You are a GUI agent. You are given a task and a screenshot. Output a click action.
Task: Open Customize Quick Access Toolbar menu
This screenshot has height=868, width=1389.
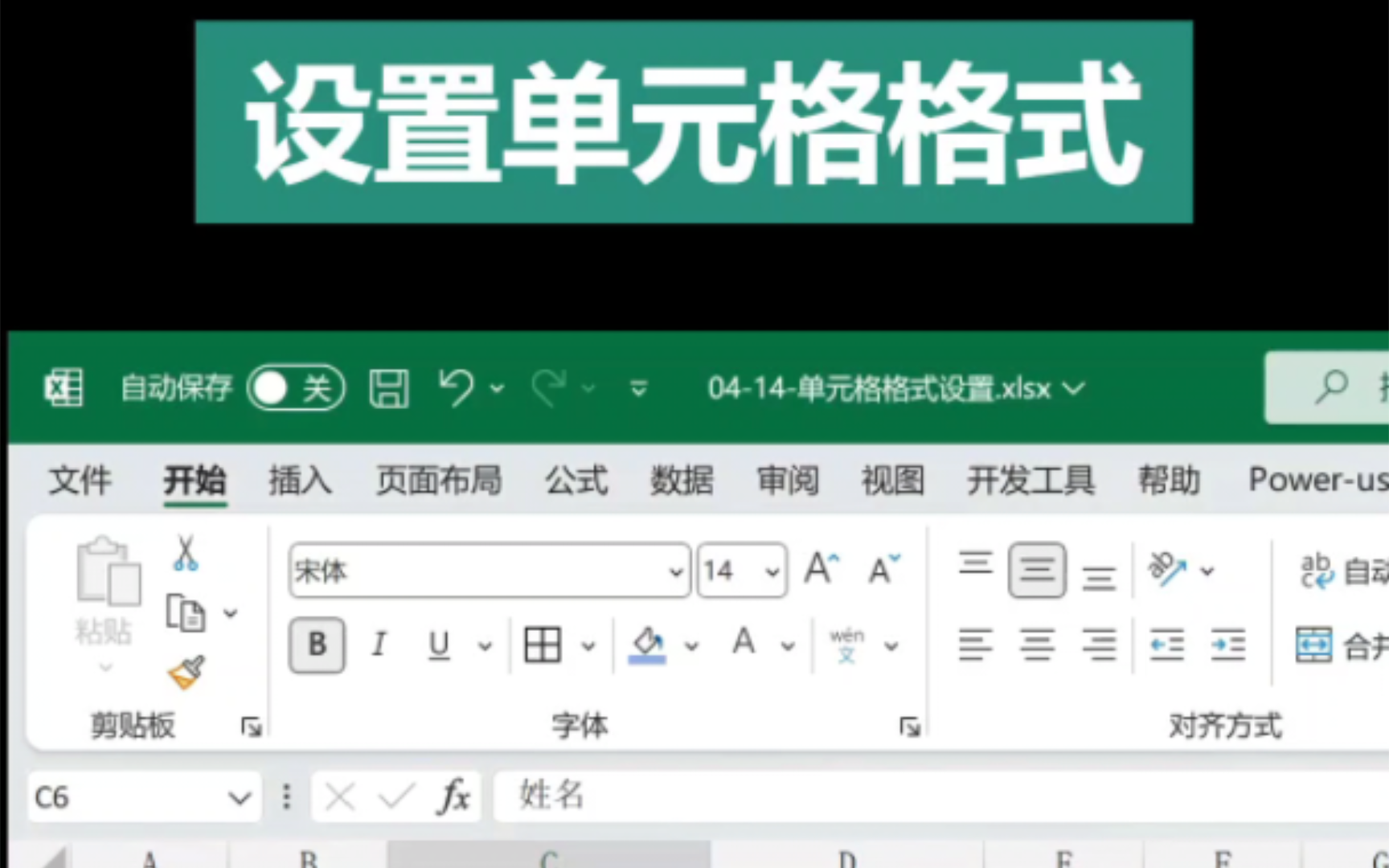click(x=639, y=389)
